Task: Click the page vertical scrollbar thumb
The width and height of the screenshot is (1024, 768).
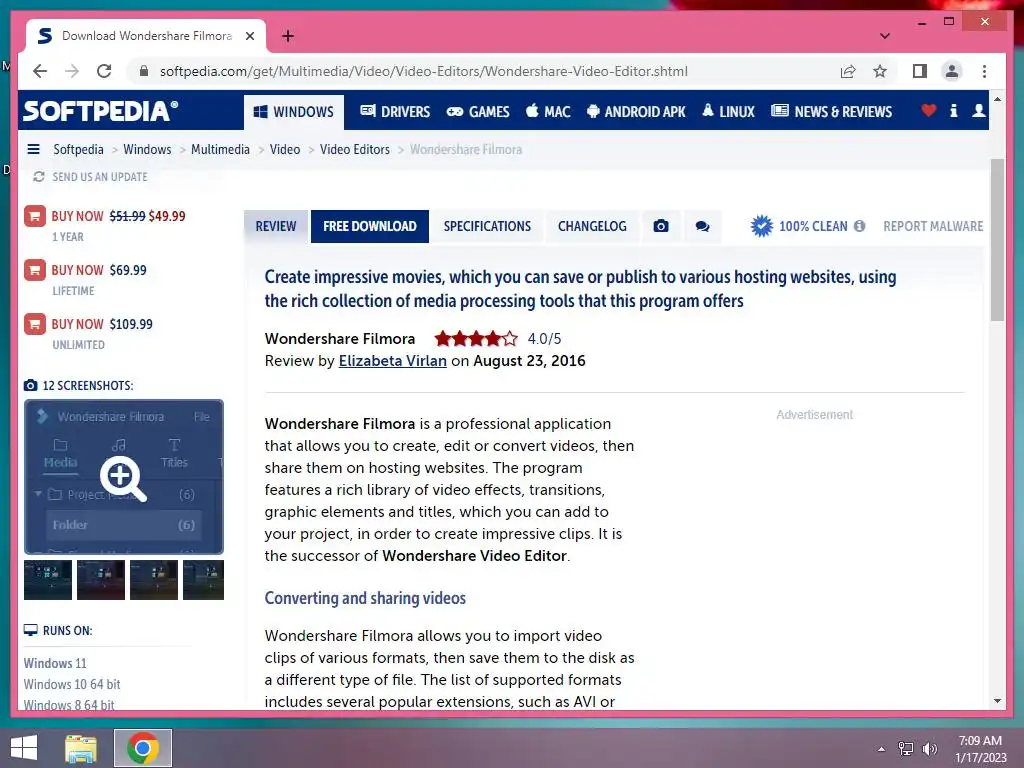Action: pos(997,240)
